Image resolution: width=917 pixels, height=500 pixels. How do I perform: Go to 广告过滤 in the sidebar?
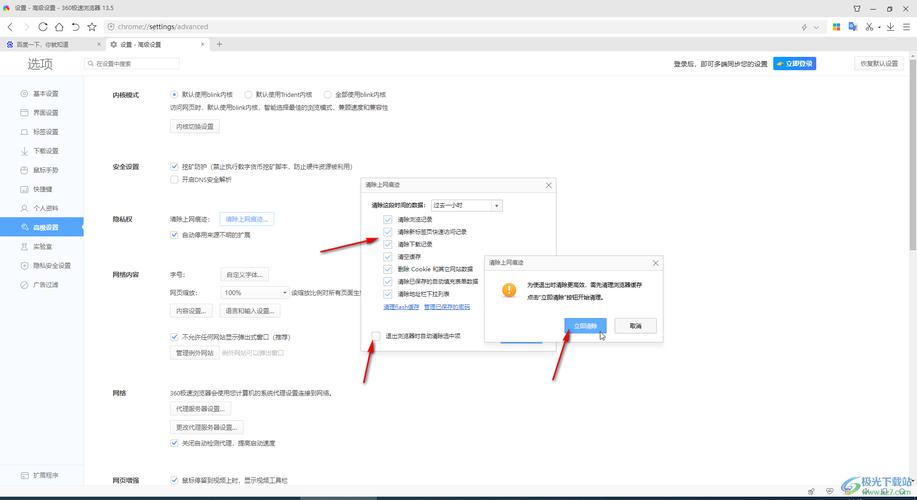point(45,285)
